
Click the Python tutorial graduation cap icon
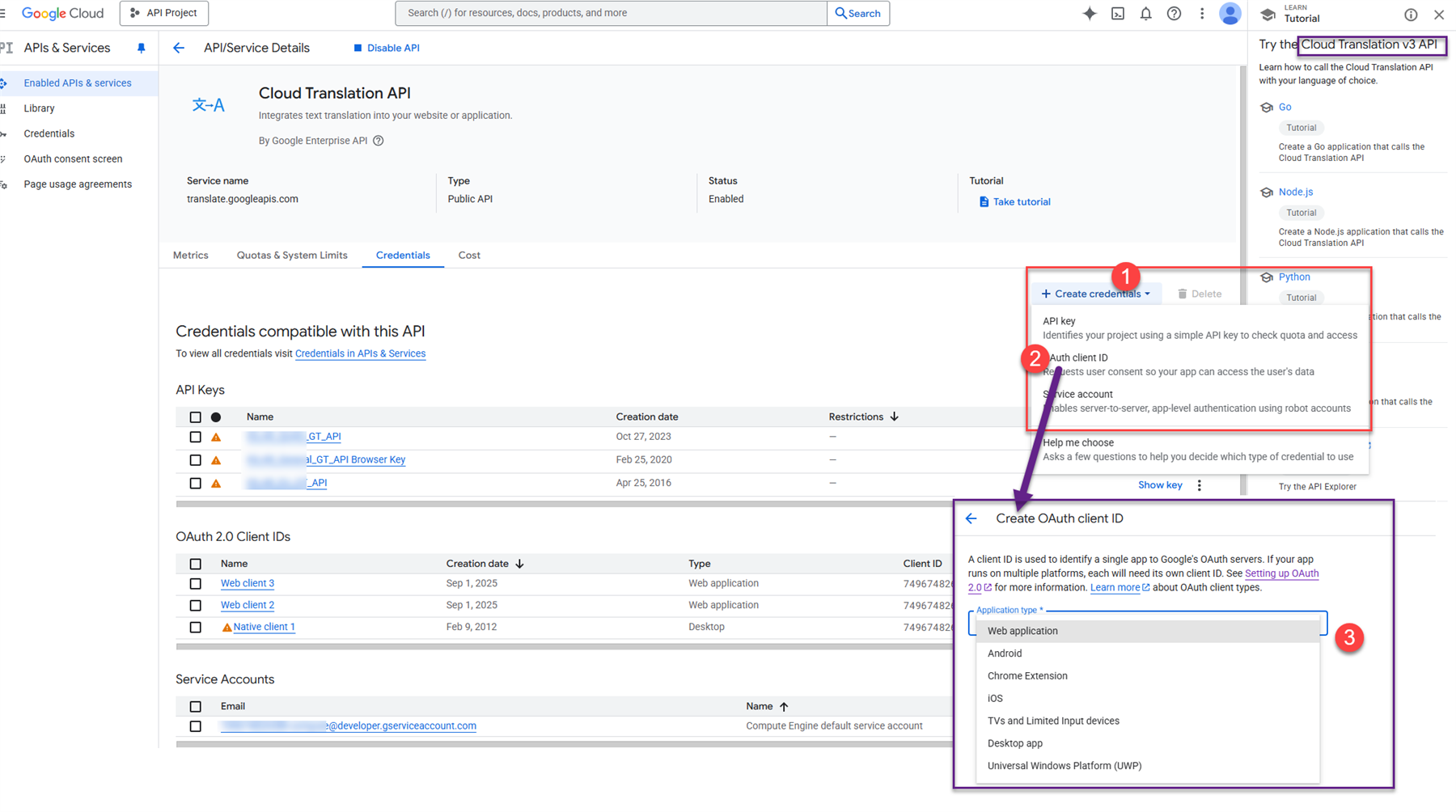coord(1267,277)
